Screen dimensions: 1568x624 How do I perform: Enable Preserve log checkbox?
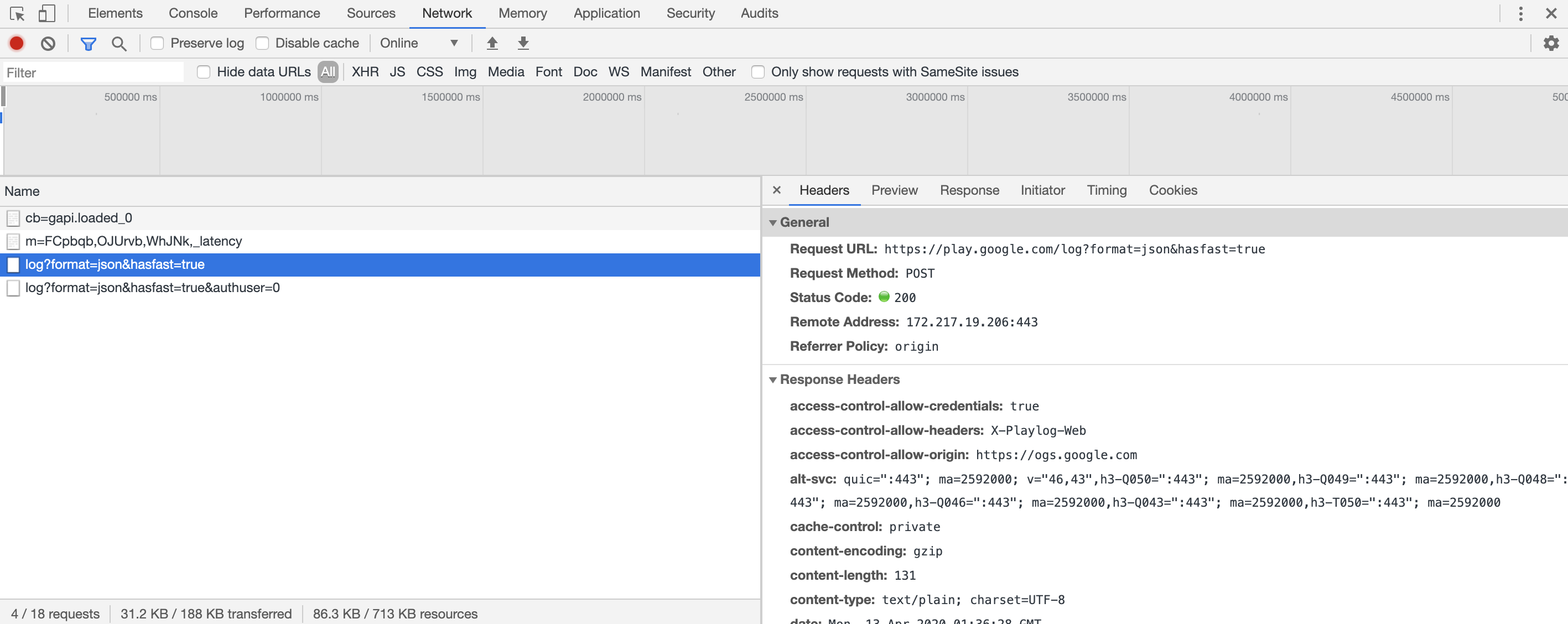coord(157,43)
